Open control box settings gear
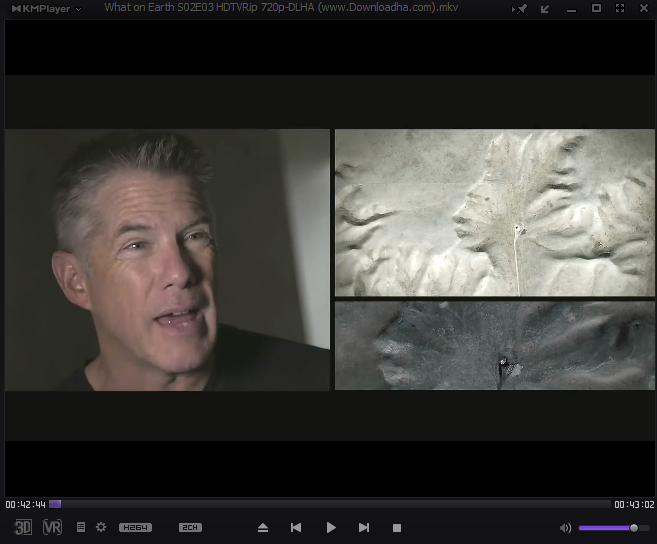Screen dimensions: 657x544 click(100, 527)
